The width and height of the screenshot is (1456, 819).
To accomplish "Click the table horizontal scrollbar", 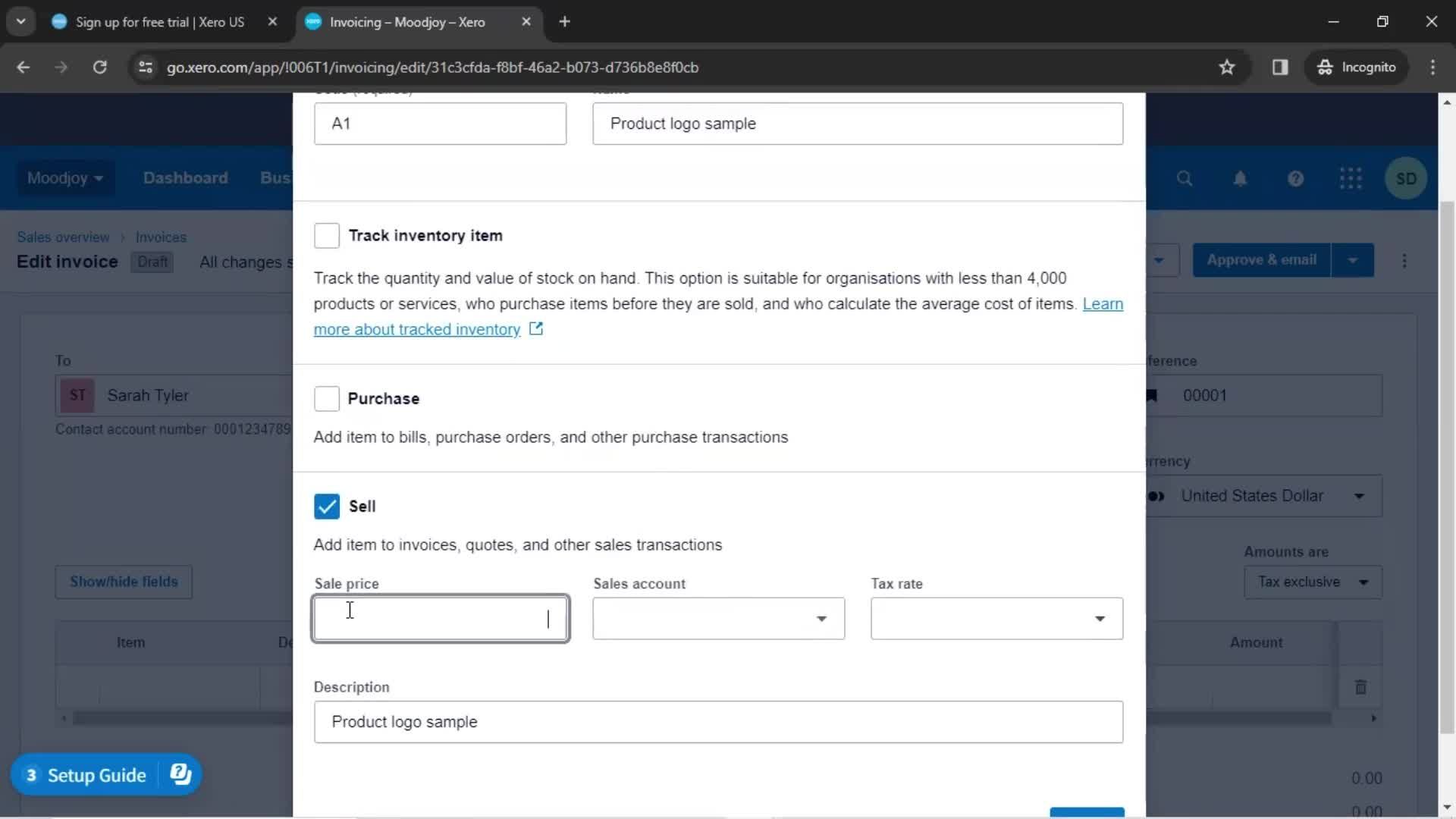I will pyautogui.click(x=701, y=717).
